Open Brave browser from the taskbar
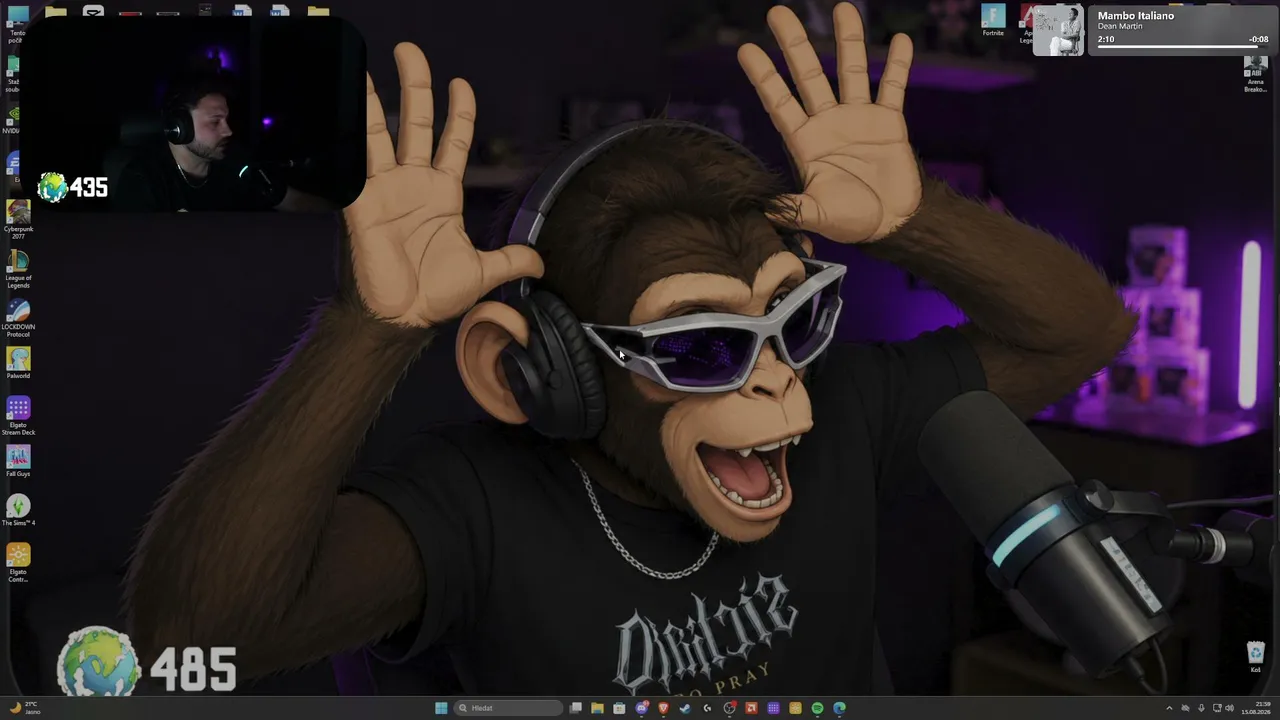This screenshot has width=1280, height=720. 663,708
